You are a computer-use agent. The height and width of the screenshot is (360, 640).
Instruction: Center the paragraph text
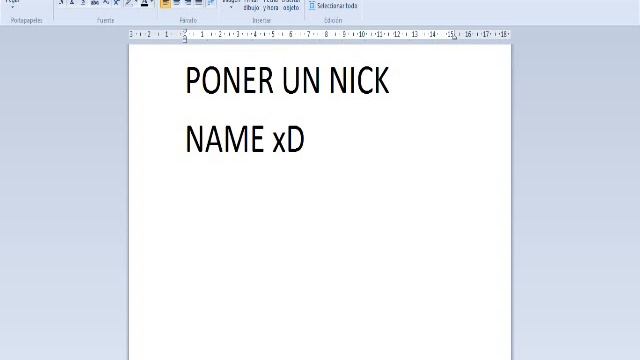tap(177, 3)
